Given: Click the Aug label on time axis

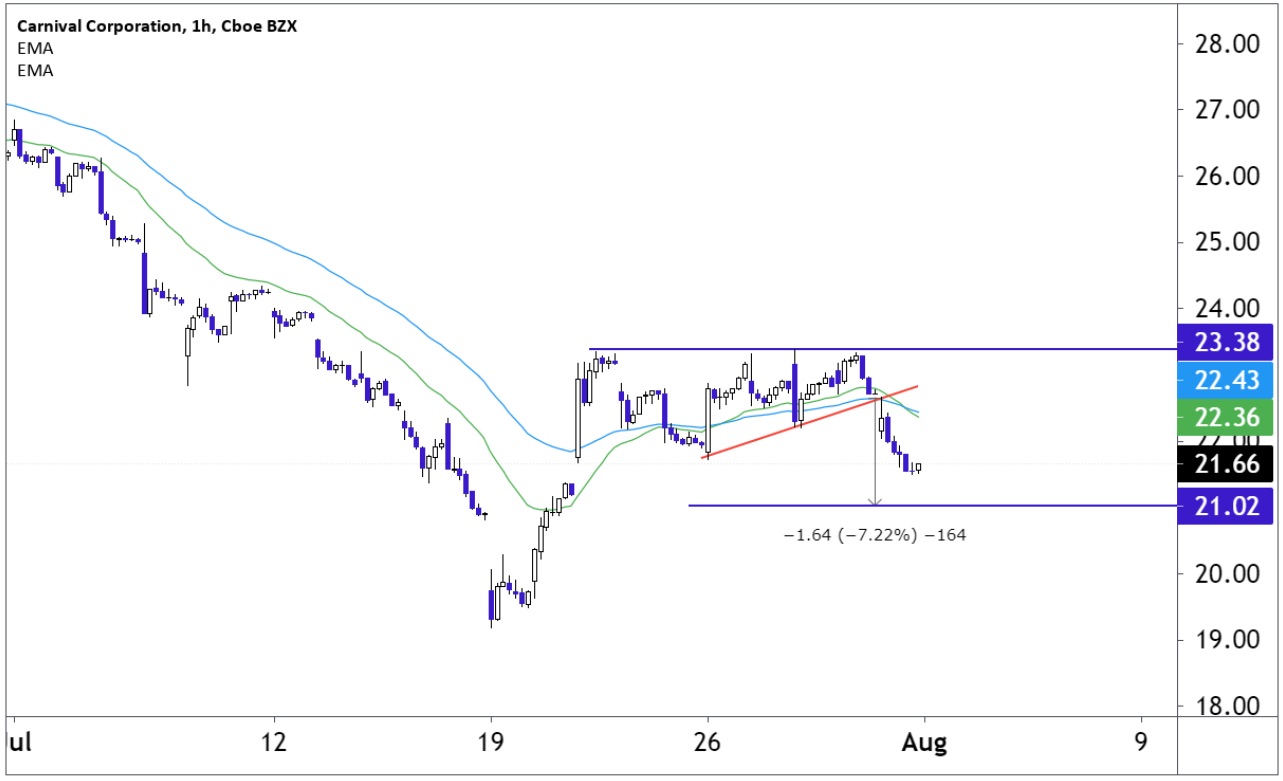Looking at the screenshot, I should [x=924, y=742].
